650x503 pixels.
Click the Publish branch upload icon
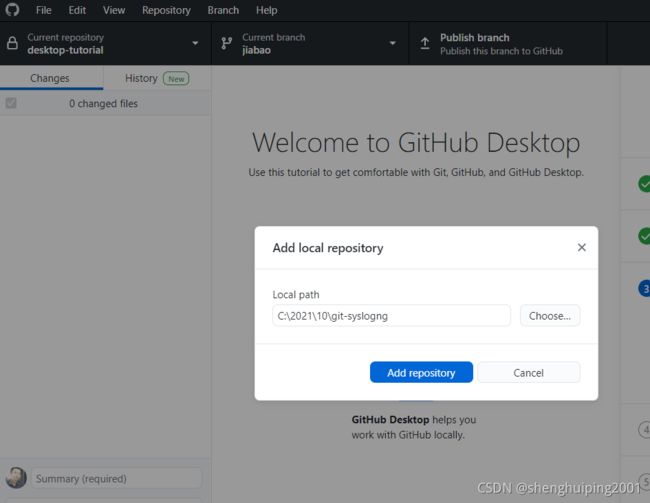(x=424, y=43)
